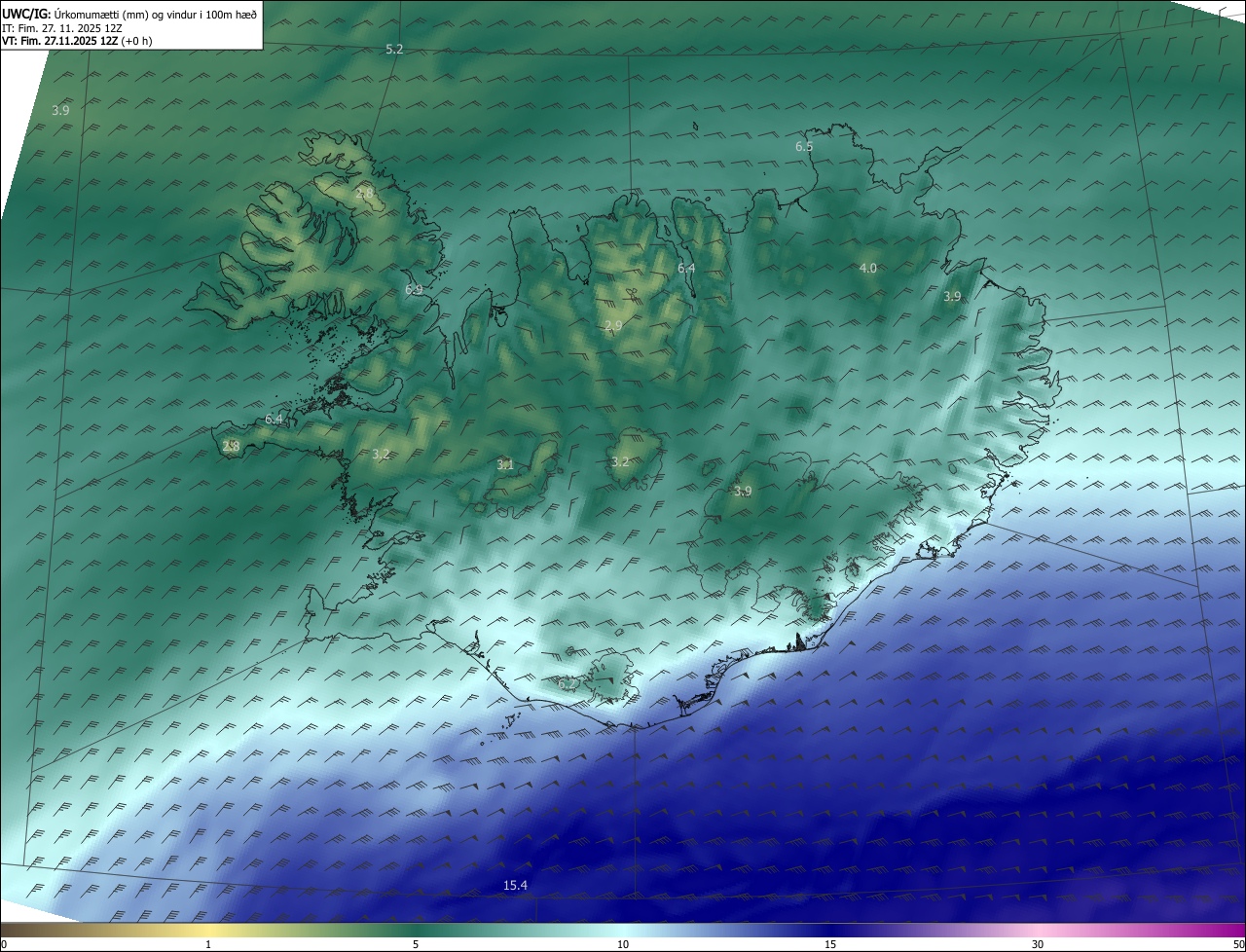Click the 5.2 value label at top
Image resolution: width=1246 pixels, height=952 pixels.
coord(394,49)
